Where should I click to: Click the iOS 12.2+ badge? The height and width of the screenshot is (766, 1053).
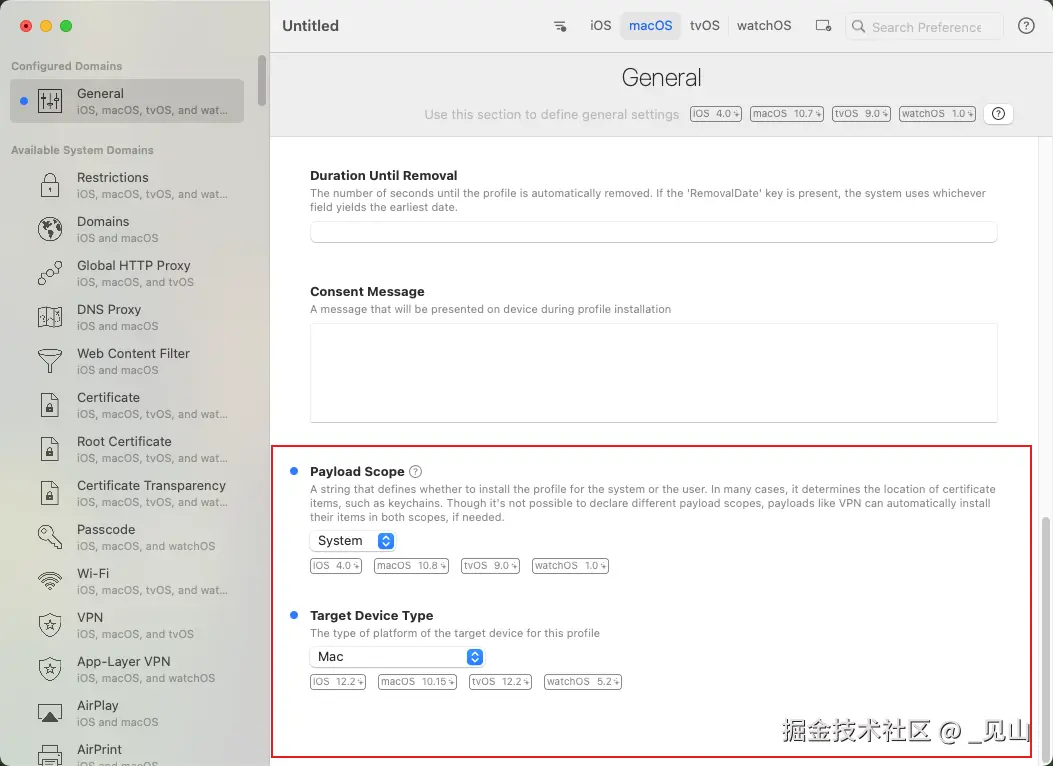pos(337,682)
